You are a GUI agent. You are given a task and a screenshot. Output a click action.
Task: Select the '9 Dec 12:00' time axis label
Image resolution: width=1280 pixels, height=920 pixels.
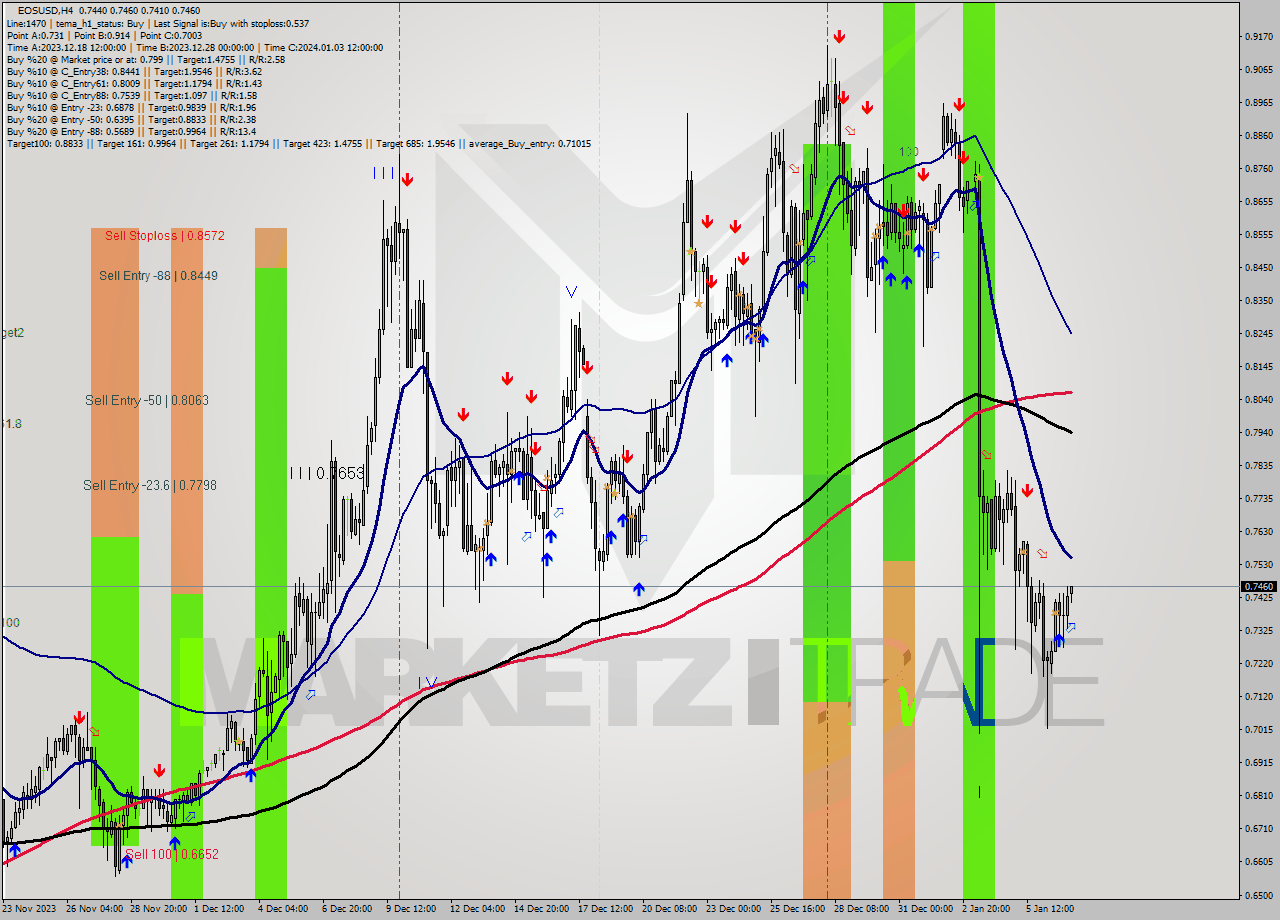click(411, 909)
